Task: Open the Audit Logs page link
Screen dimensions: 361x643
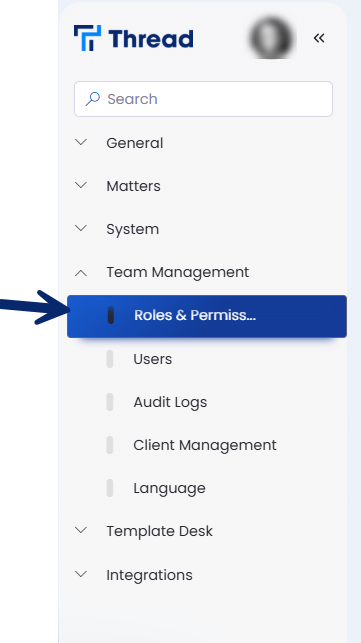Action: point(170,402)
